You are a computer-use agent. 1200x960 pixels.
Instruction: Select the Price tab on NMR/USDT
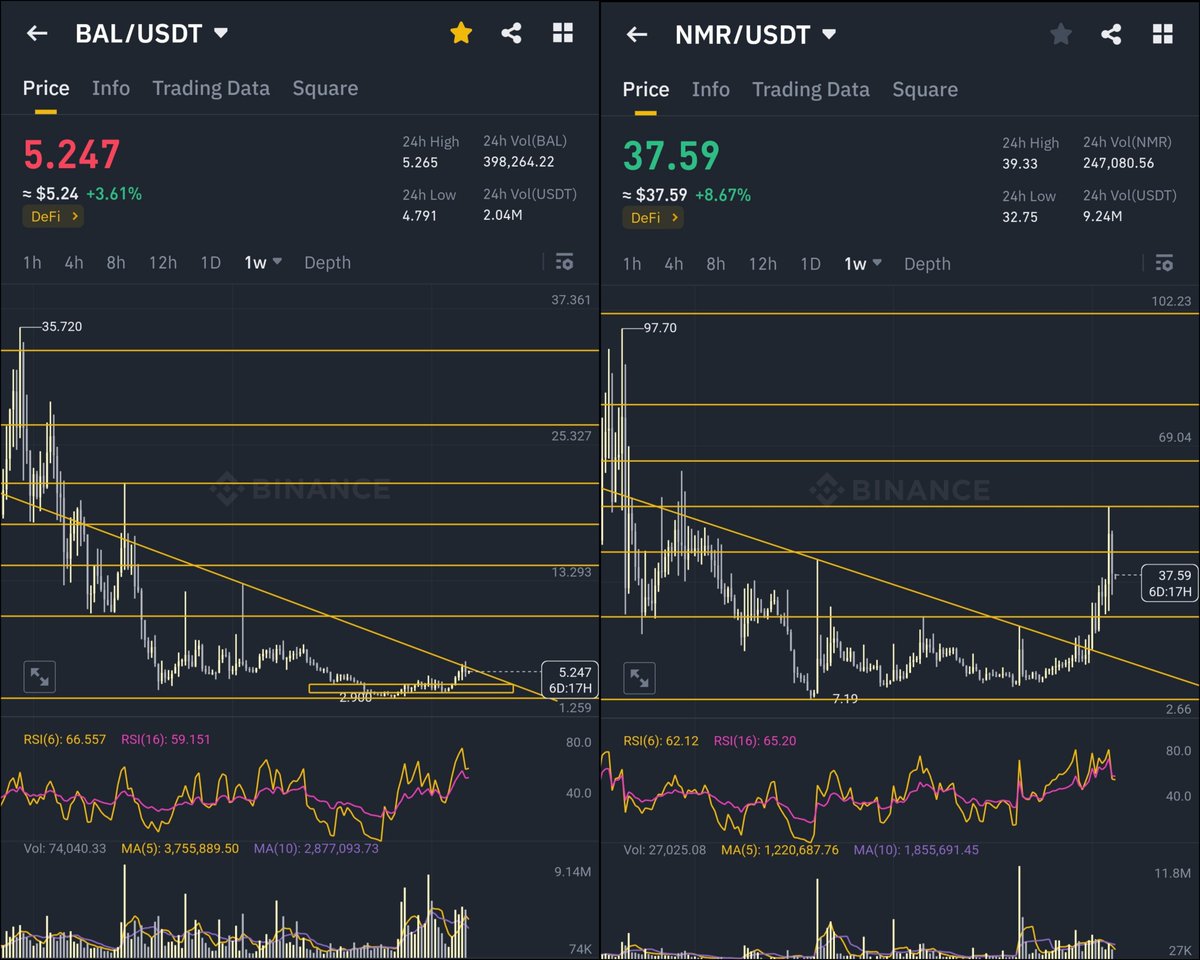pos(646,90)
